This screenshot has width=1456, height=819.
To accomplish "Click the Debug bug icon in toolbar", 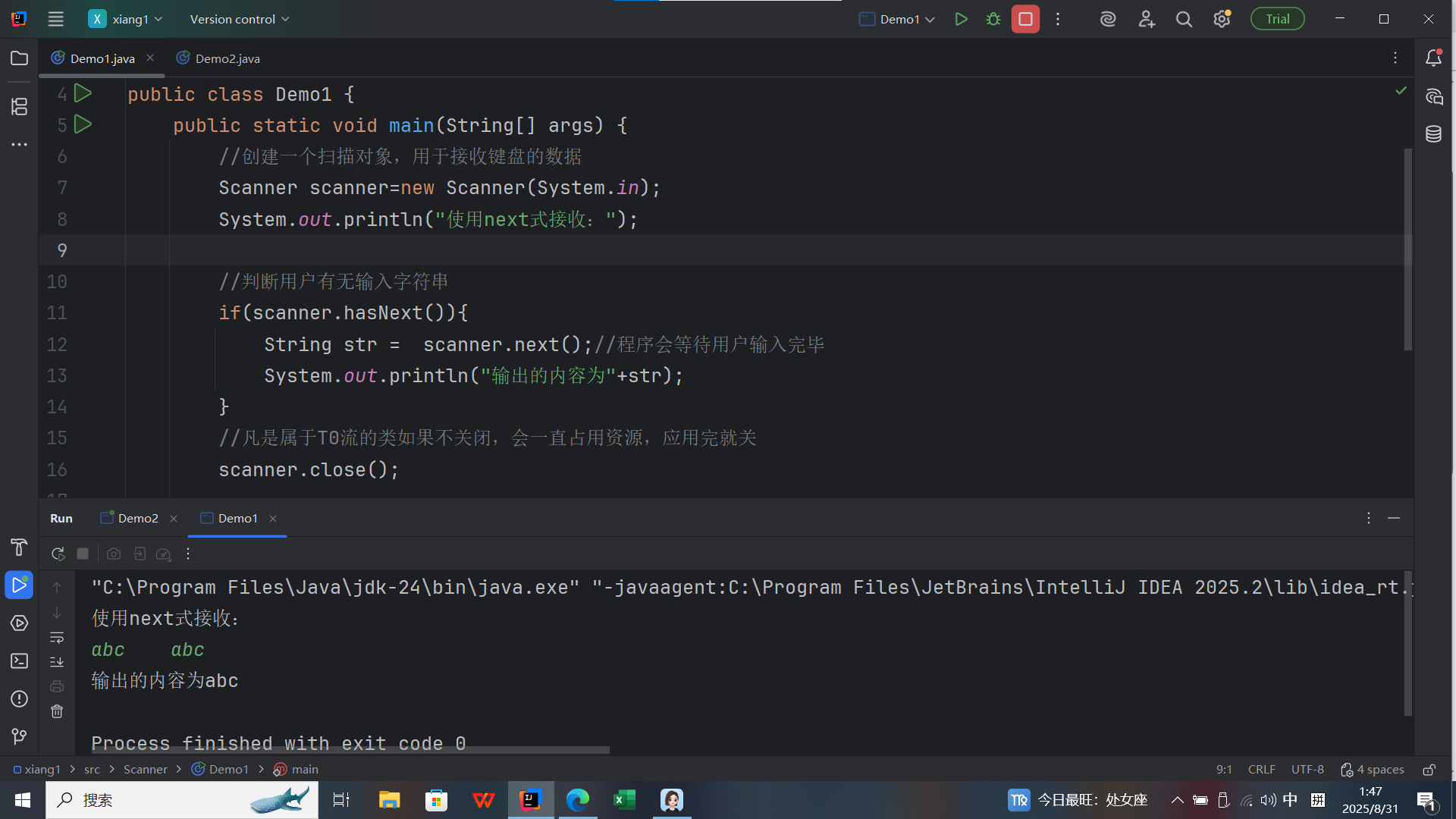I will tap(993, 19).
